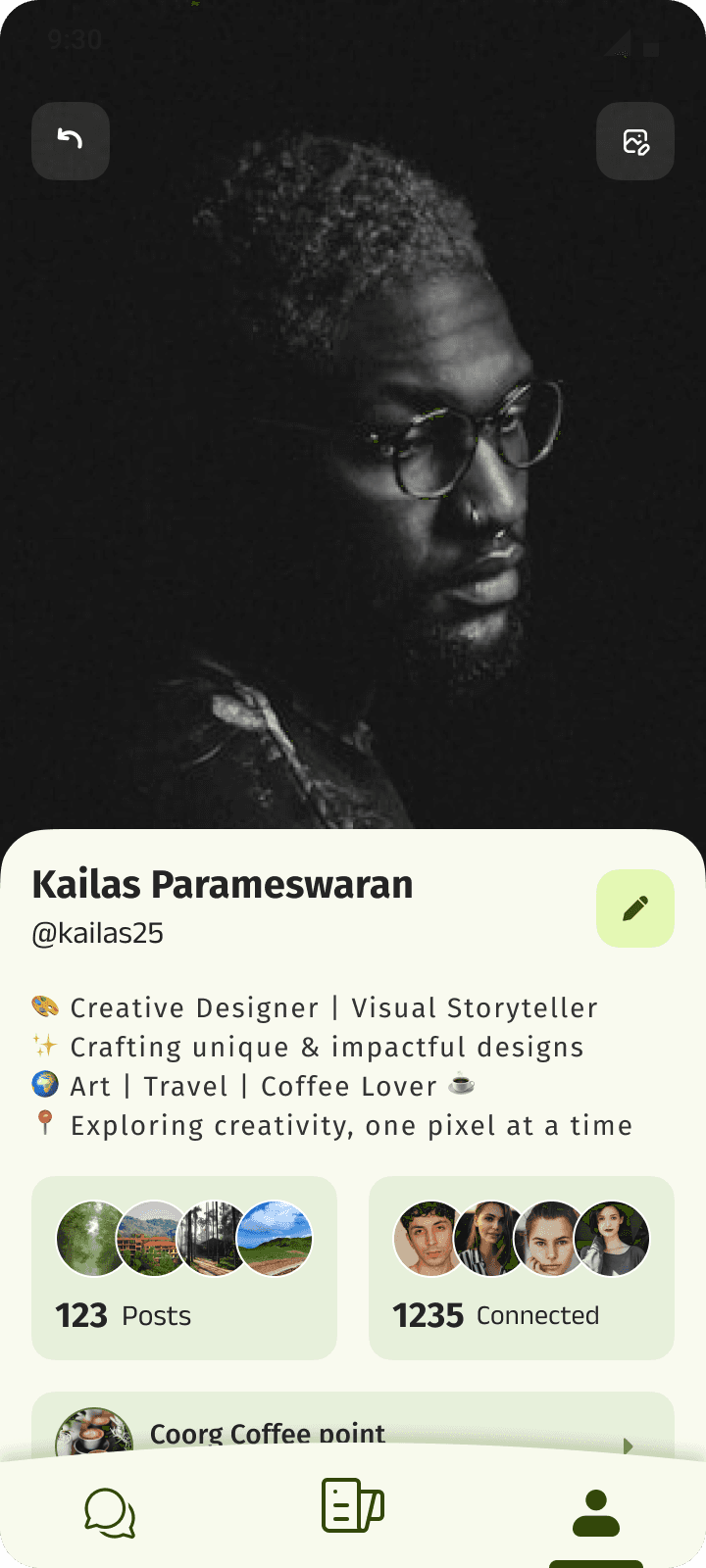This screenshot has height=1568, width=706.
Task: Tap the fourth connected avatar
Action: pos(613,1239)
